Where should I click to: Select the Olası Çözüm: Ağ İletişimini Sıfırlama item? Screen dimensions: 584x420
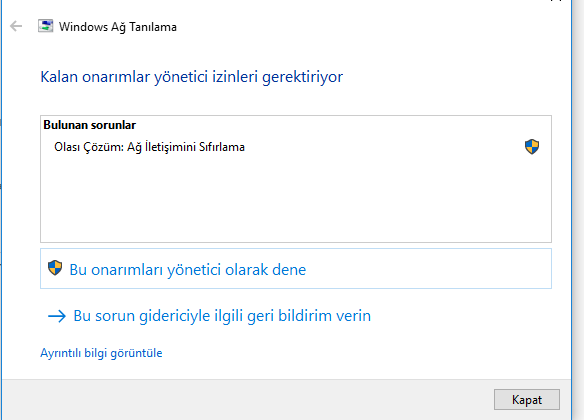[x=296, y=147]
